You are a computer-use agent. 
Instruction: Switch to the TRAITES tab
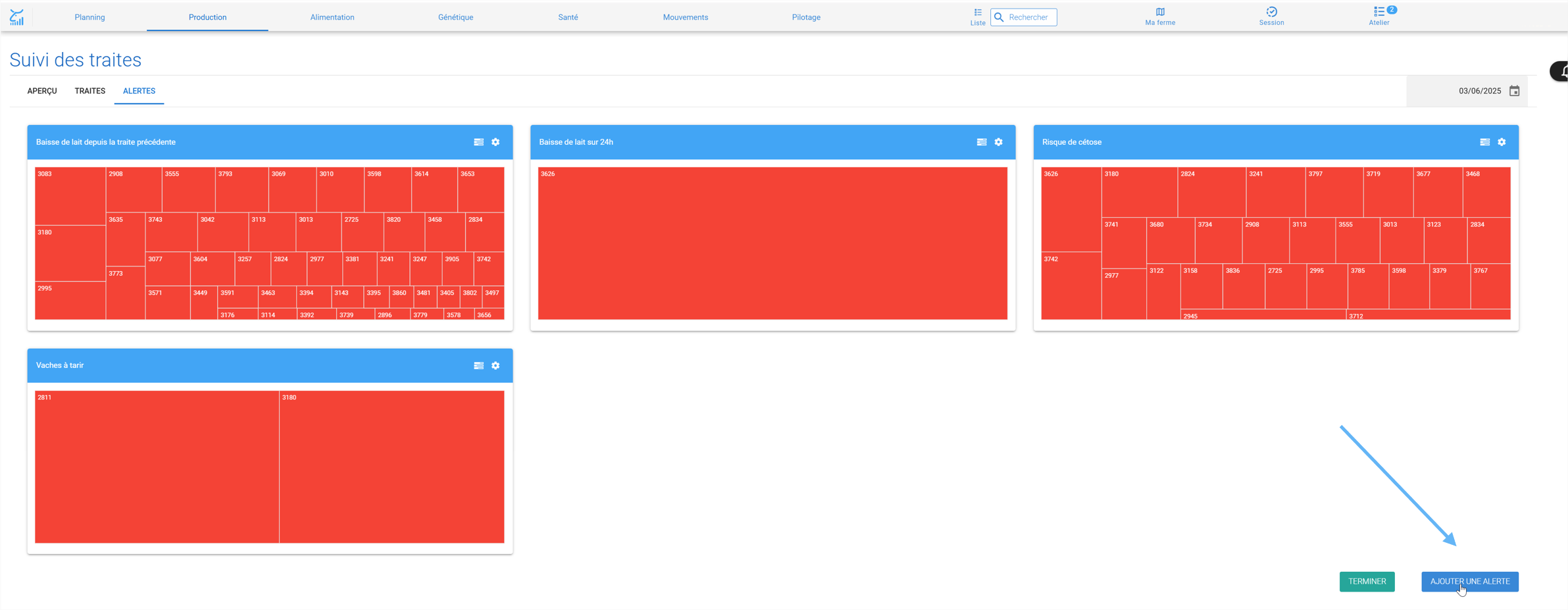90,91
